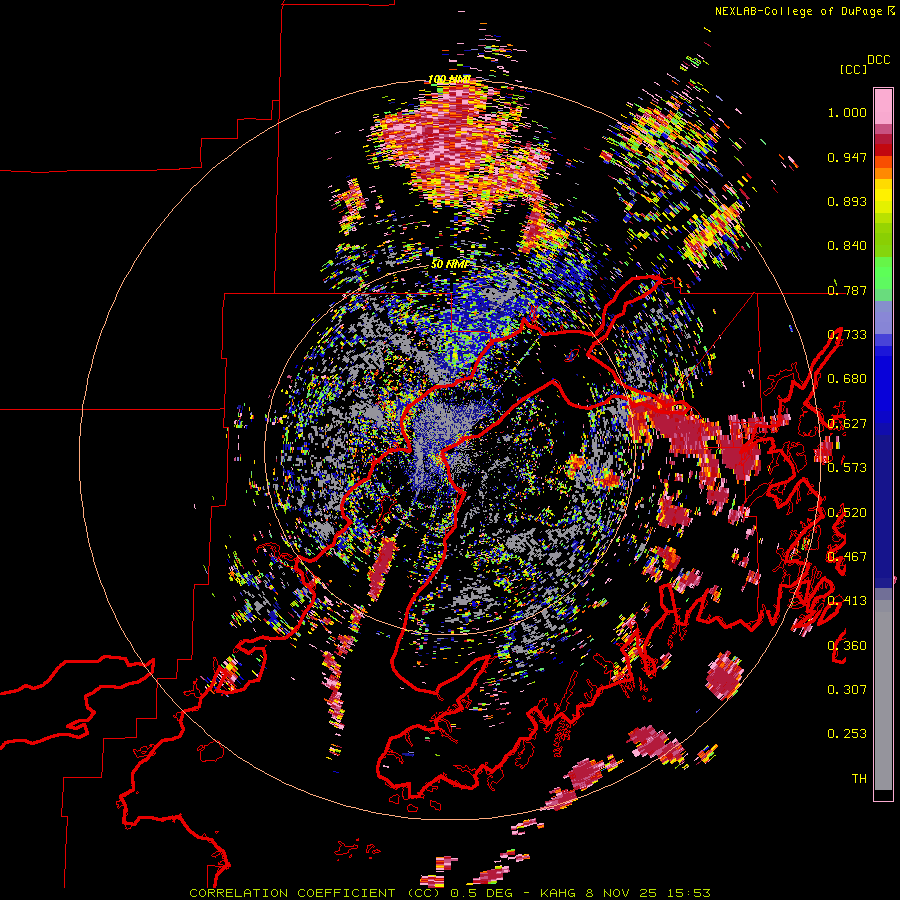Viewport: 900px width, 900px height.
Task: Pick the light gray band of the color scale
Action: [883, 695]
